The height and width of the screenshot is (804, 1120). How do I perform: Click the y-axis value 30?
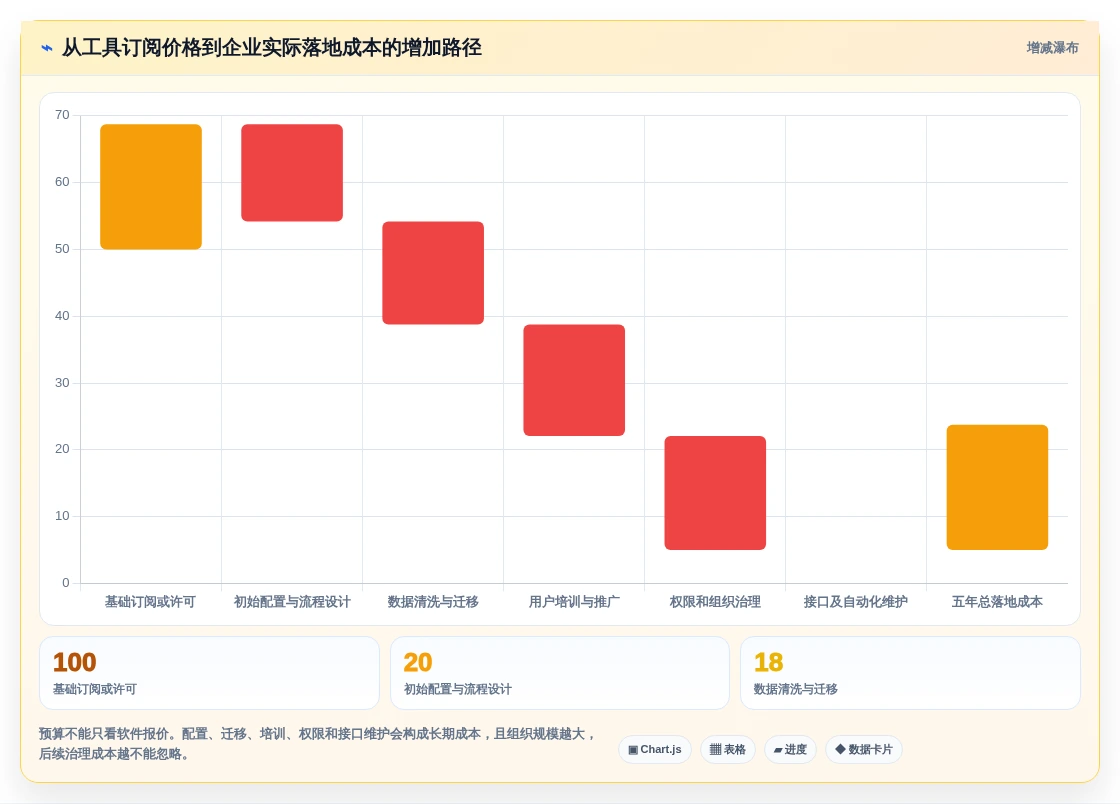(62, 383)
